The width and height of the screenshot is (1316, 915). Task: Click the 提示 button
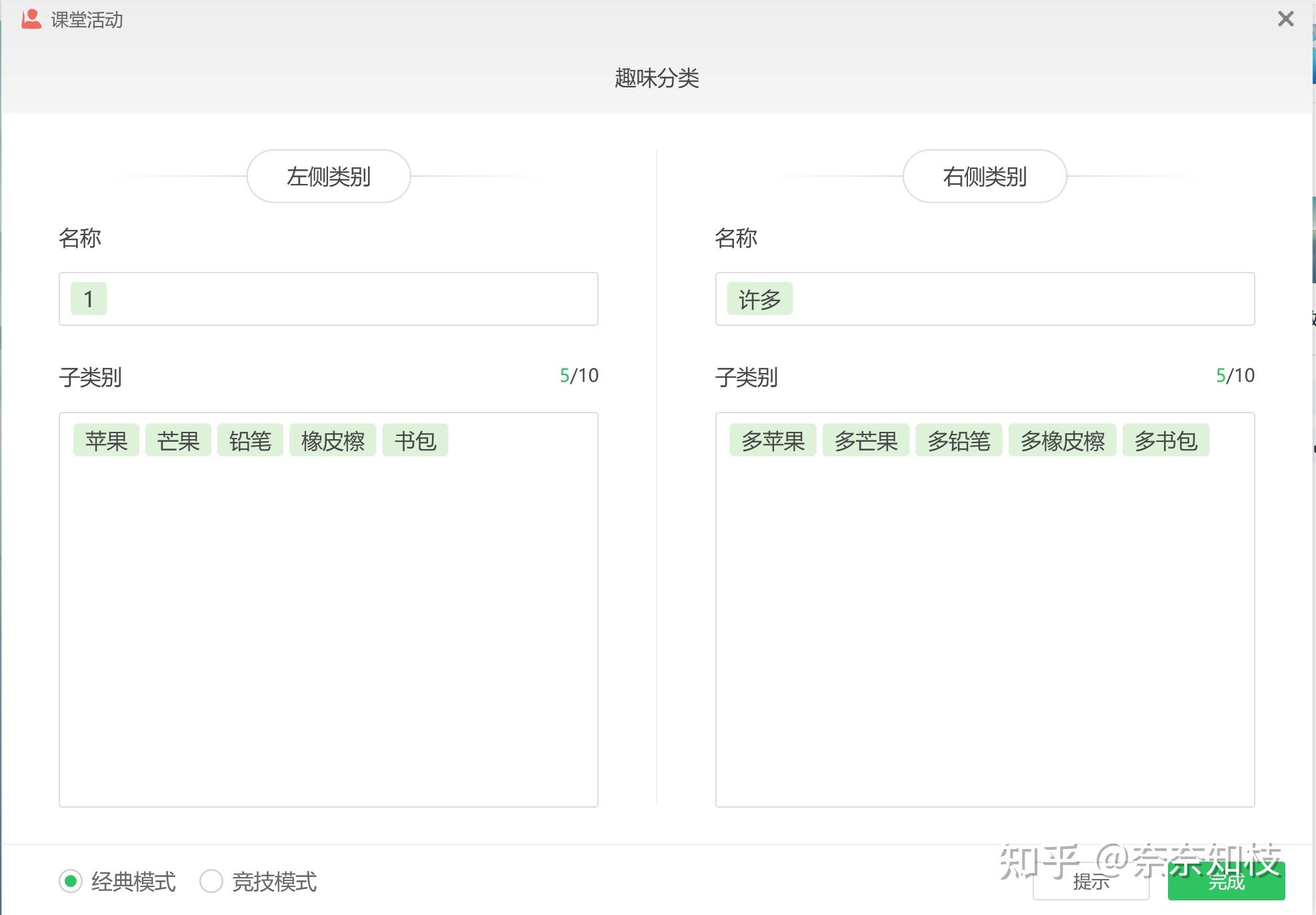point(1091,881)
